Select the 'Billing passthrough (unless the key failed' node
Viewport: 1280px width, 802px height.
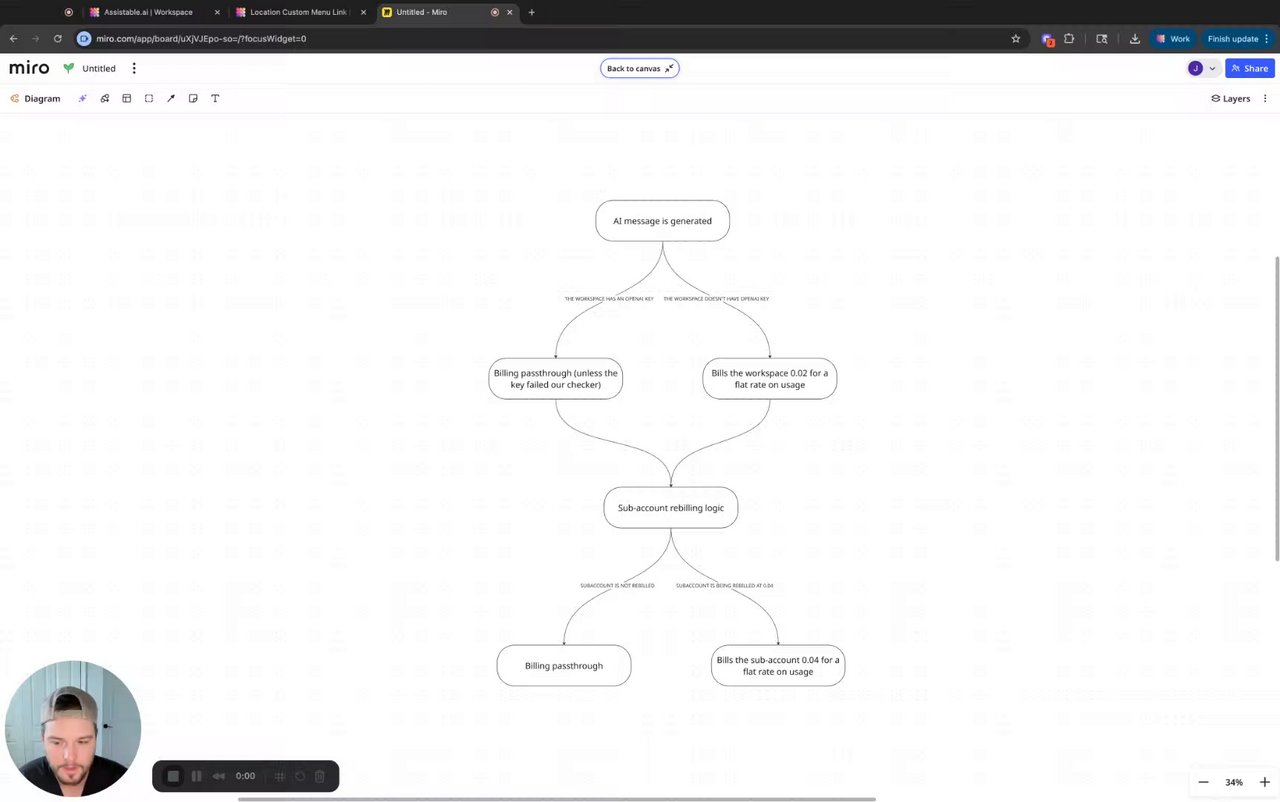point(556,379)
